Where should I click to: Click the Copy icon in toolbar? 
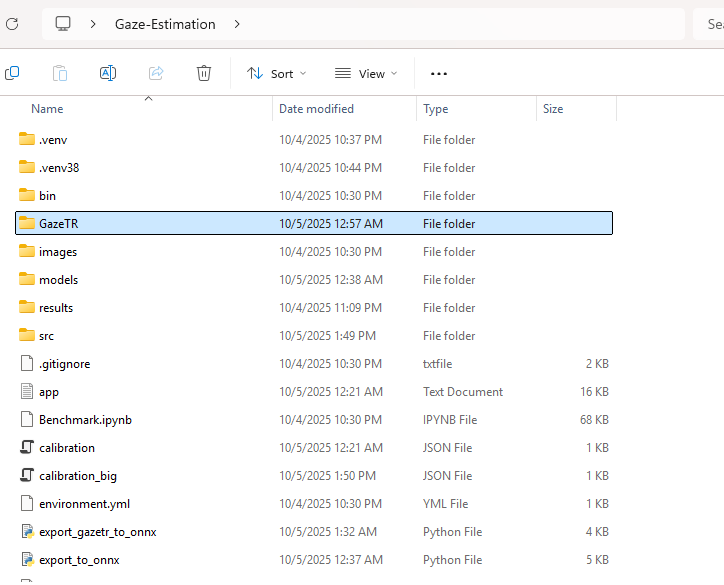pos(12,73)
